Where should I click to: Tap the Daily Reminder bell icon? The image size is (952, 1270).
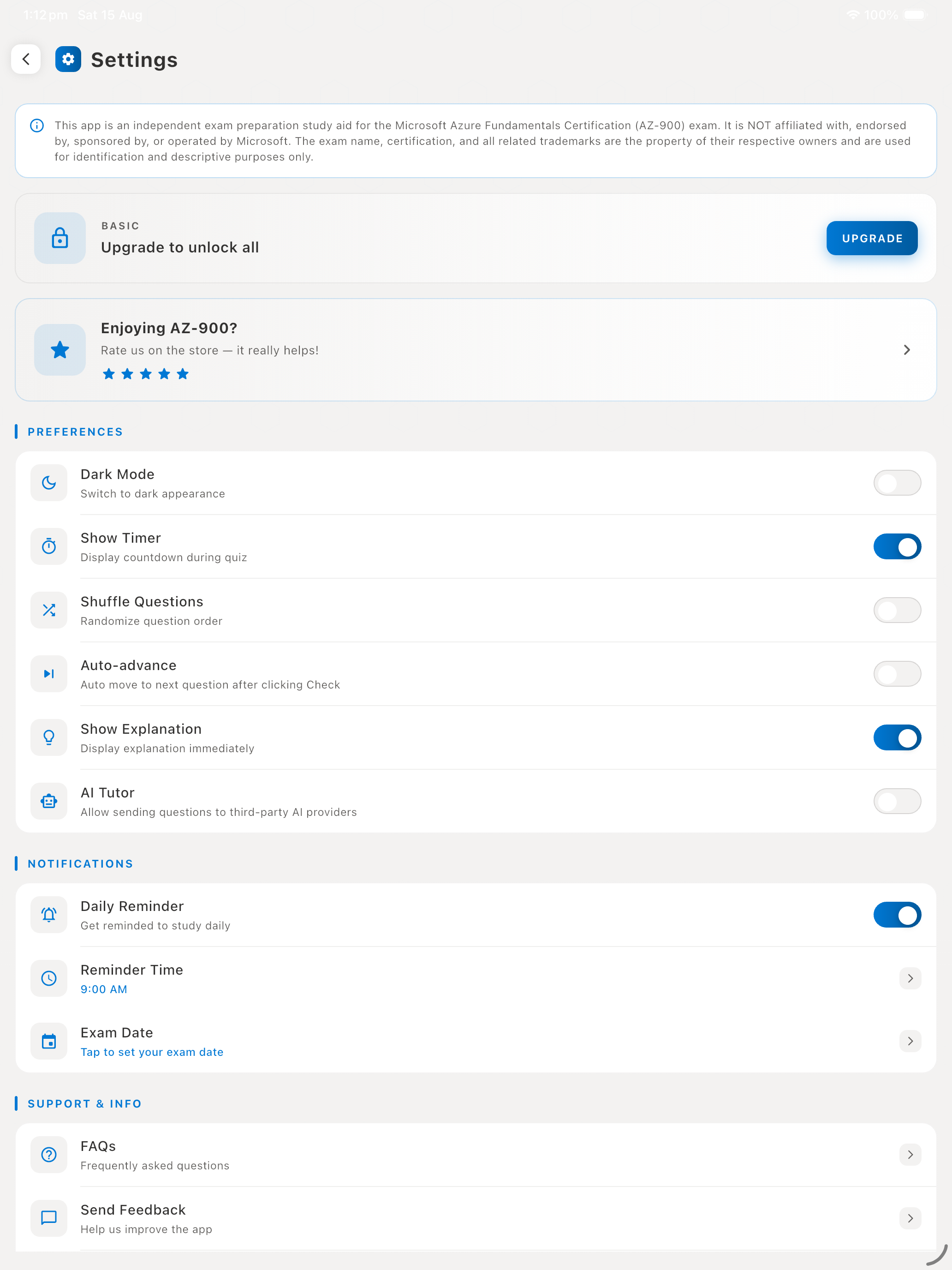pyautogui.click(x=49, y=915)
